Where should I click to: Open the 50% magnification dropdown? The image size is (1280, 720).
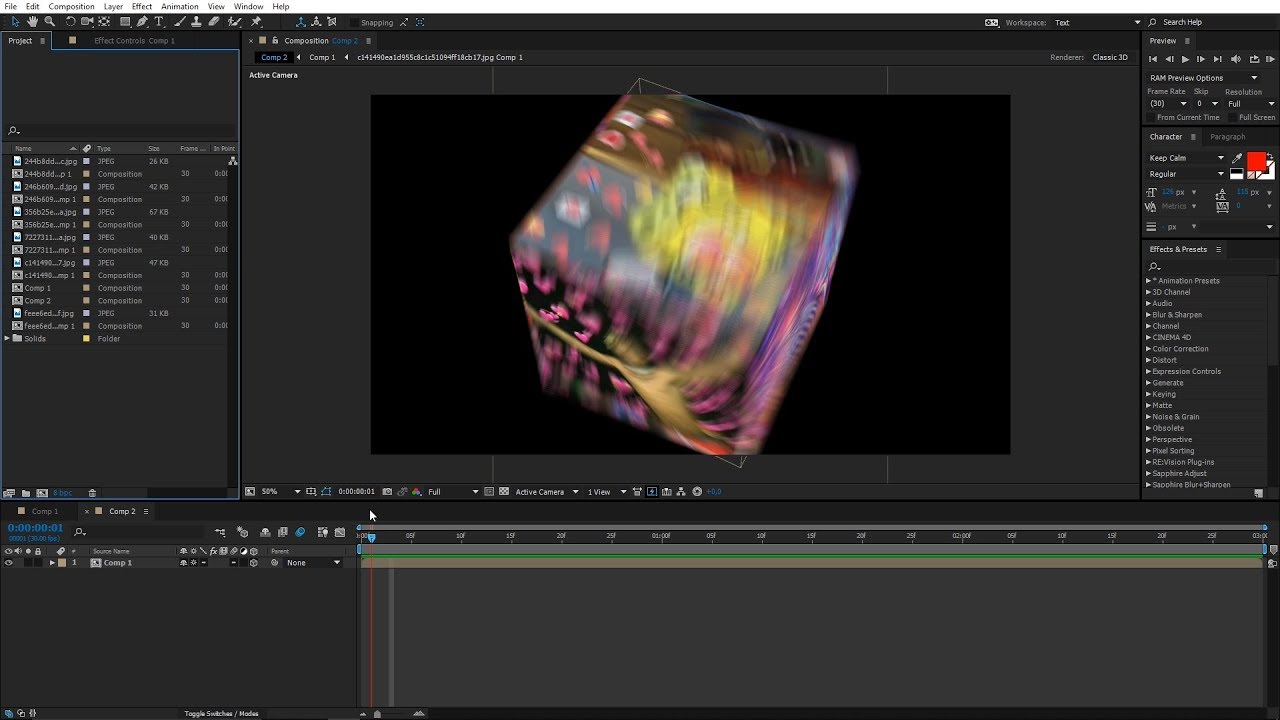[281, 492]
